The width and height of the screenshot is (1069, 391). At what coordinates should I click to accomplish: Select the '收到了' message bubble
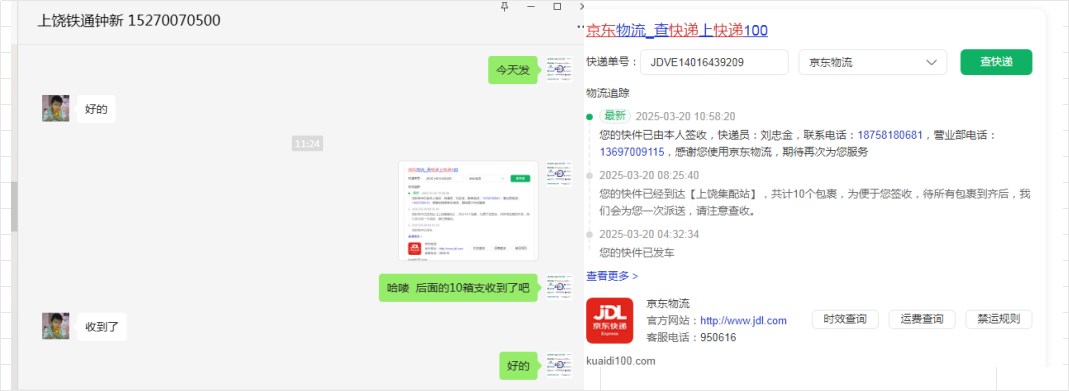(x=102, y=327)
